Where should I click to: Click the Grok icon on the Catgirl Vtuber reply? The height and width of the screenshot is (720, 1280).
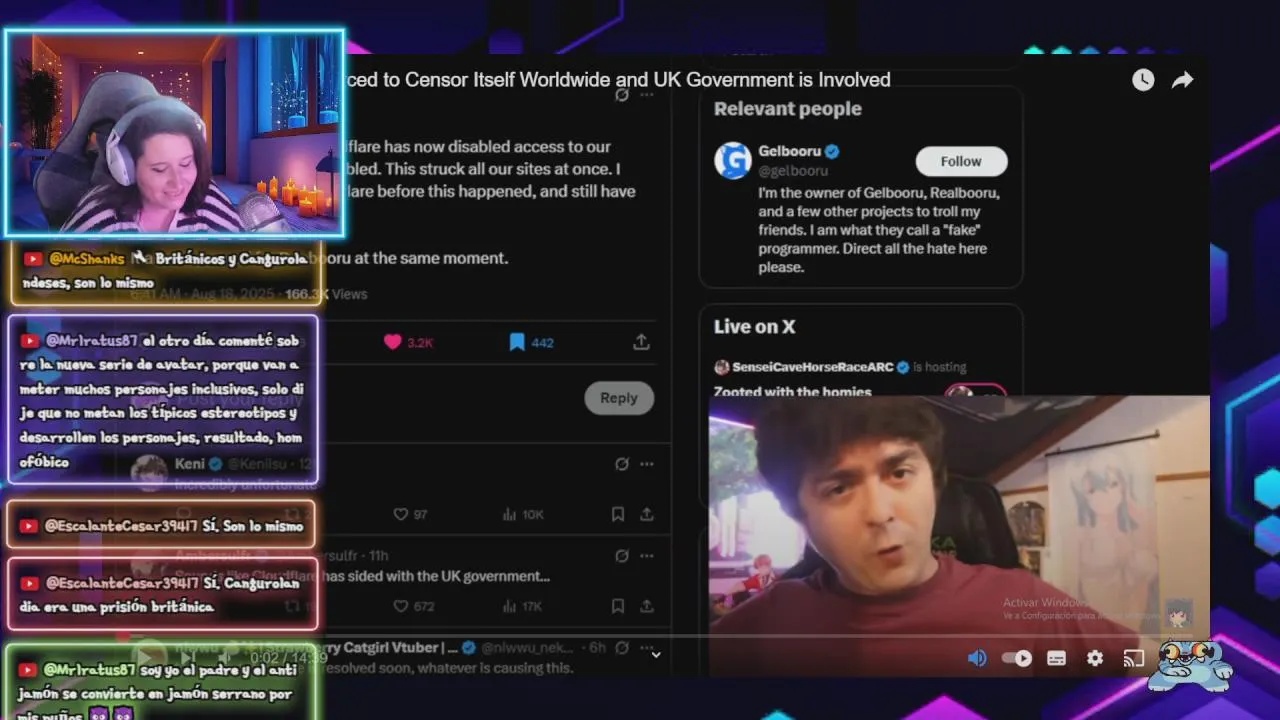pos(622,647)
